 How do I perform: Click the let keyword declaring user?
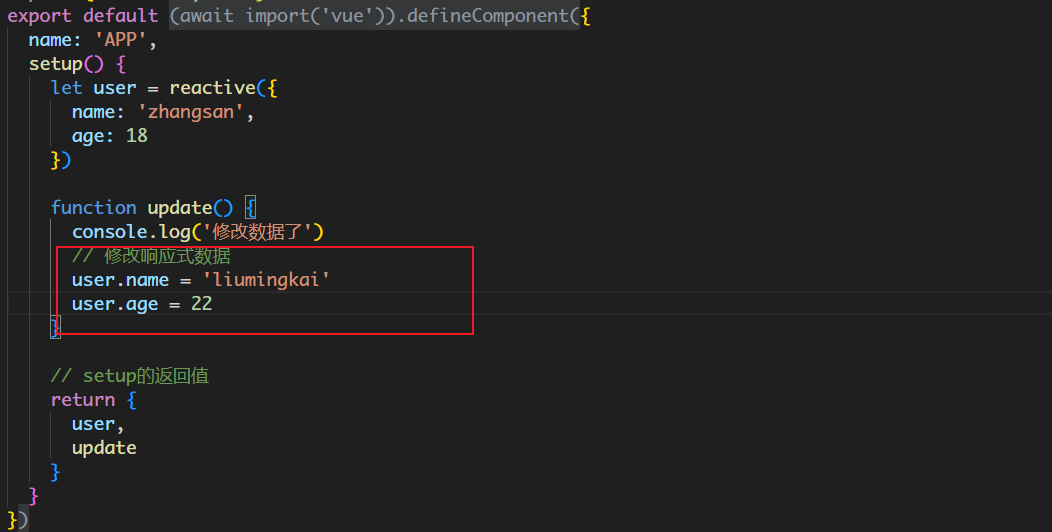click(66, 88)
